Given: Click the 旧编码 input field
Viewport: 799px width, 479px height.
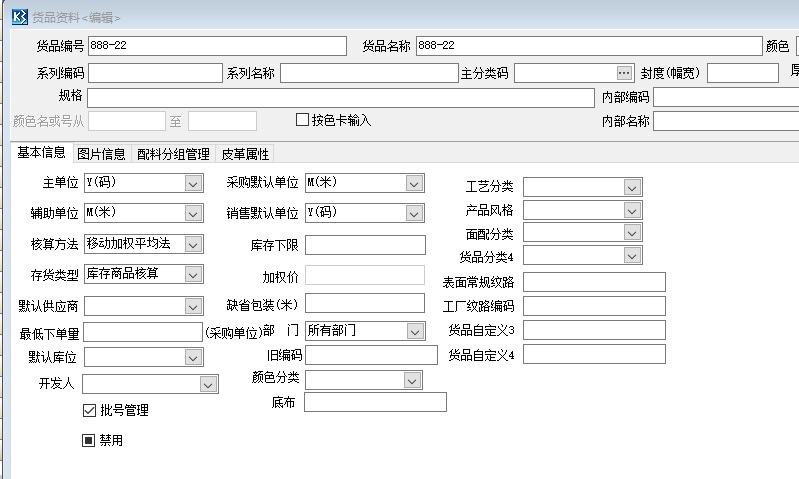Looking at the screenshot, I should (371, 355).
